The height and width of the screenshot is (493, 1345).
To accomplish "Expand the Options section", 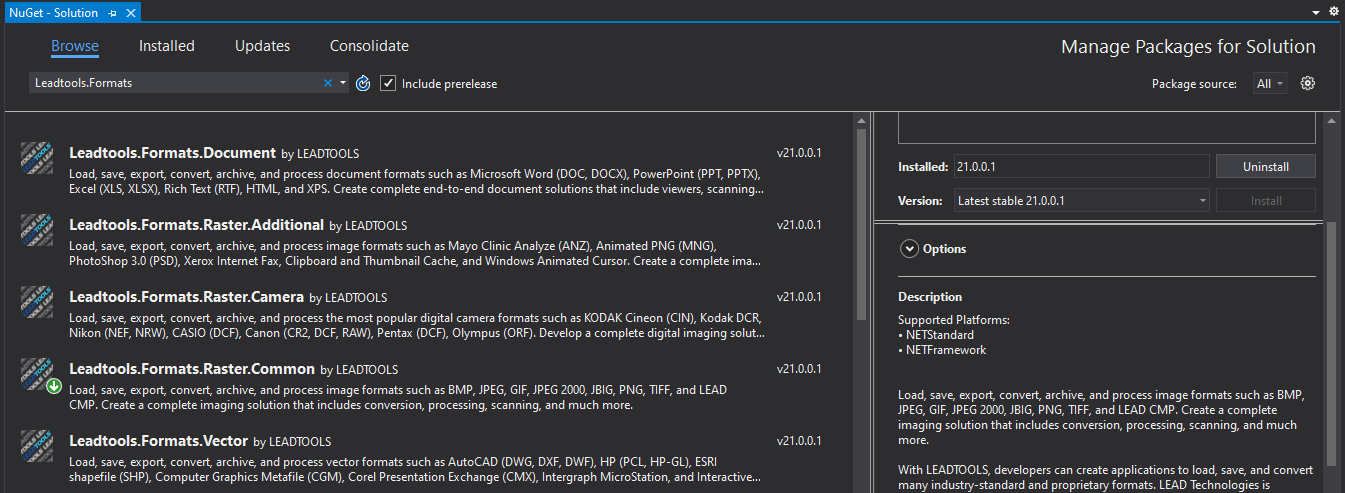I will [x=909, y=249].
